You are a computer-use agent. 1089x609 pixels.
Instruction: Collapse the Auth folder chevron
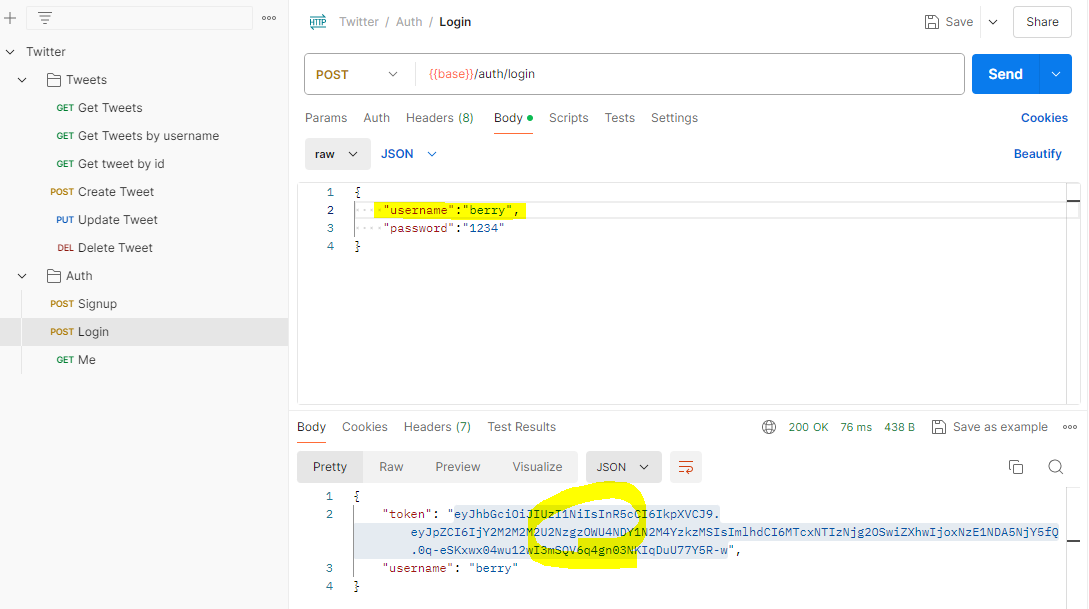(x=22, y=276)
